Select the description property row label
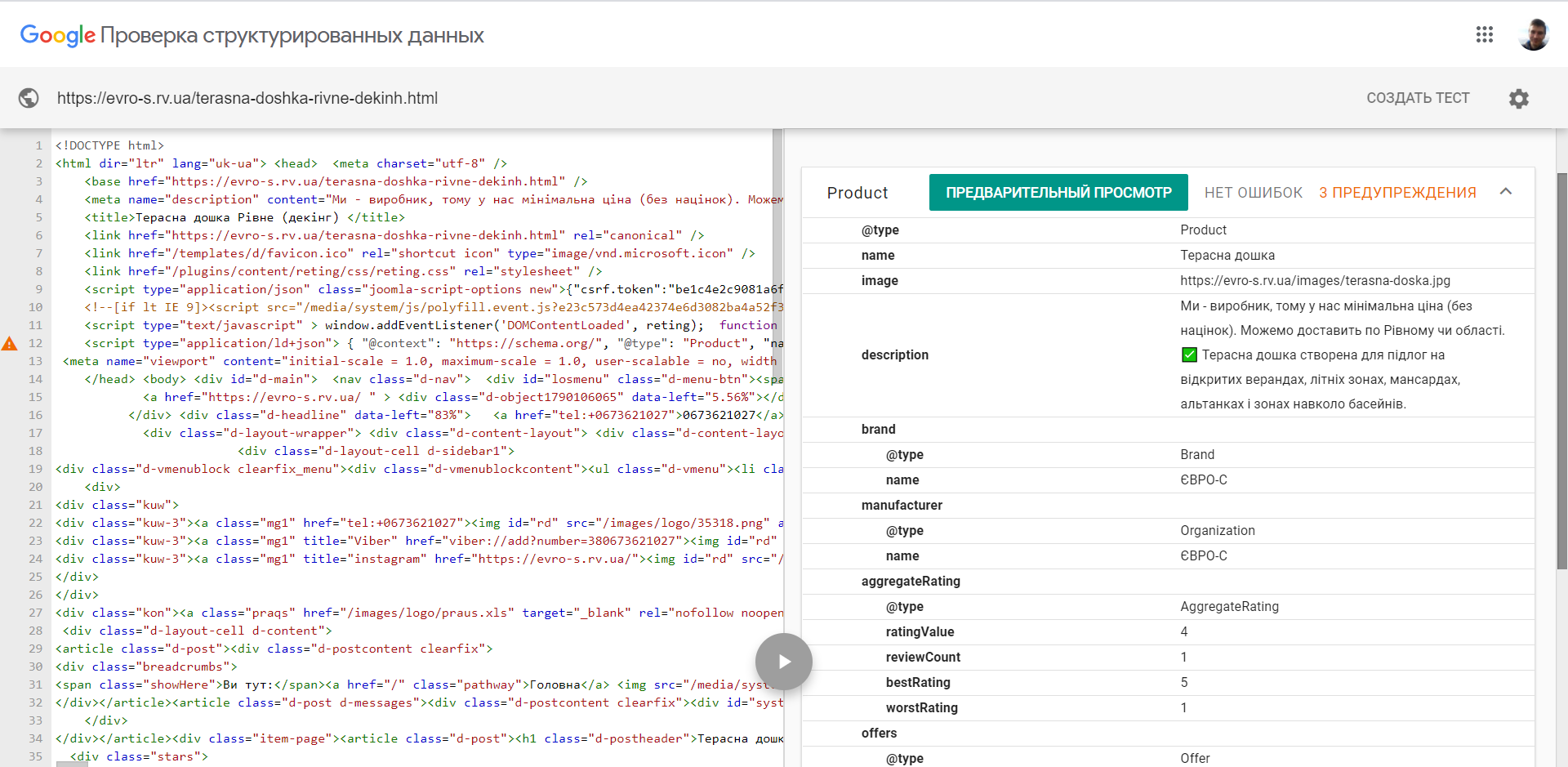 click(895, 355)
